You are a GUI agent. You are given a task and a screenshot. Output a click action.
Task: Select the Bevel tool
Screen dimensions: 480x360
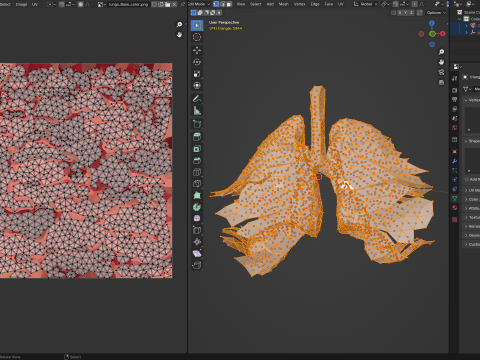[x=197, y=160]
